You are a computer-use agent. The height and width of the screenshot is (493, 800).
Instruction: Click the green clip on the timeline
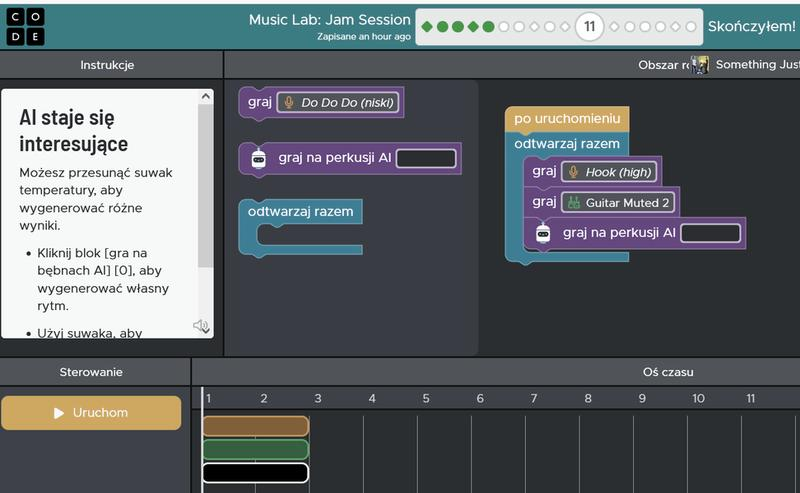pos(256,450)
